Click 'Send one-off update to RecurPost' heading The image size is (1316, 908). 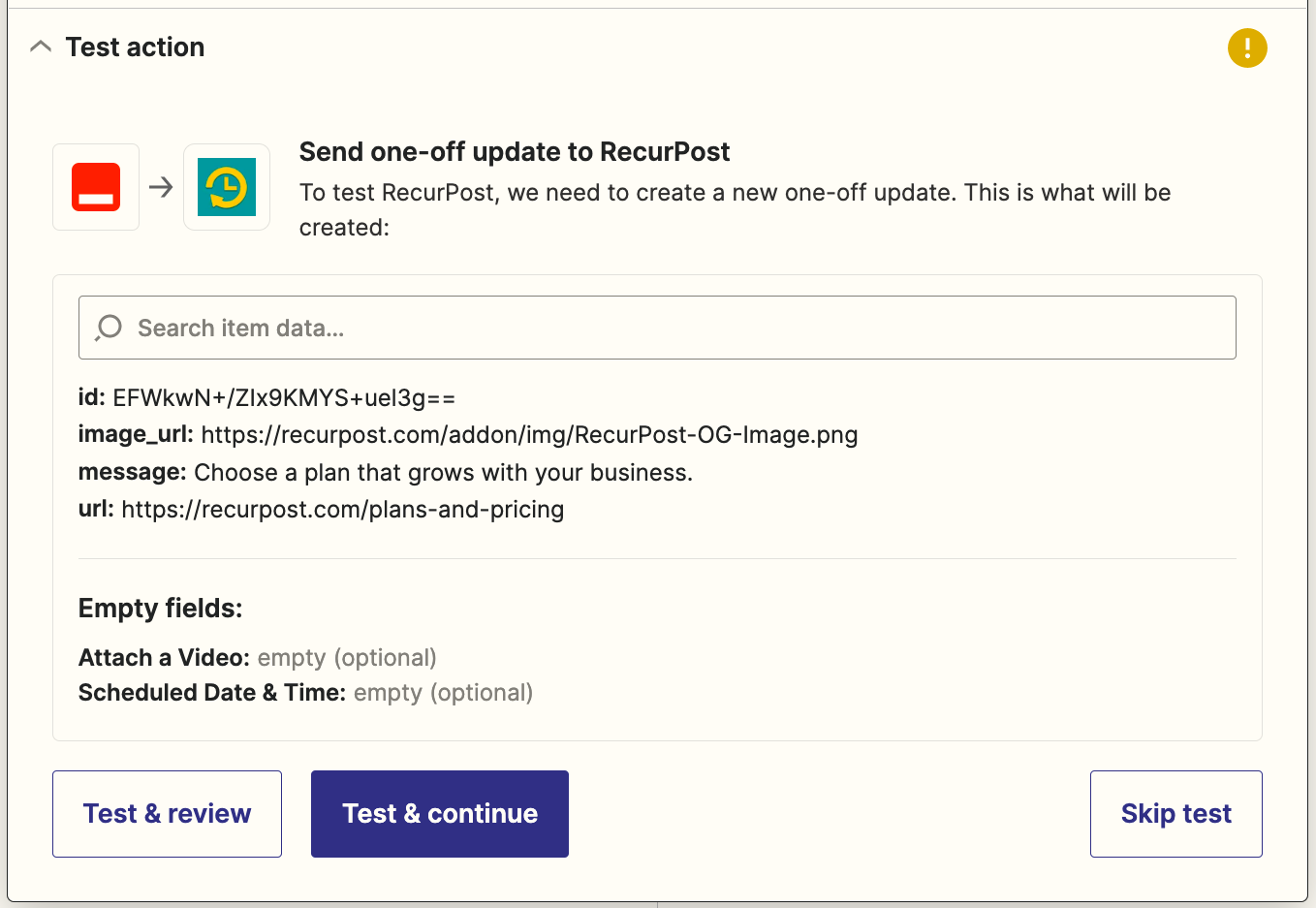515,152
